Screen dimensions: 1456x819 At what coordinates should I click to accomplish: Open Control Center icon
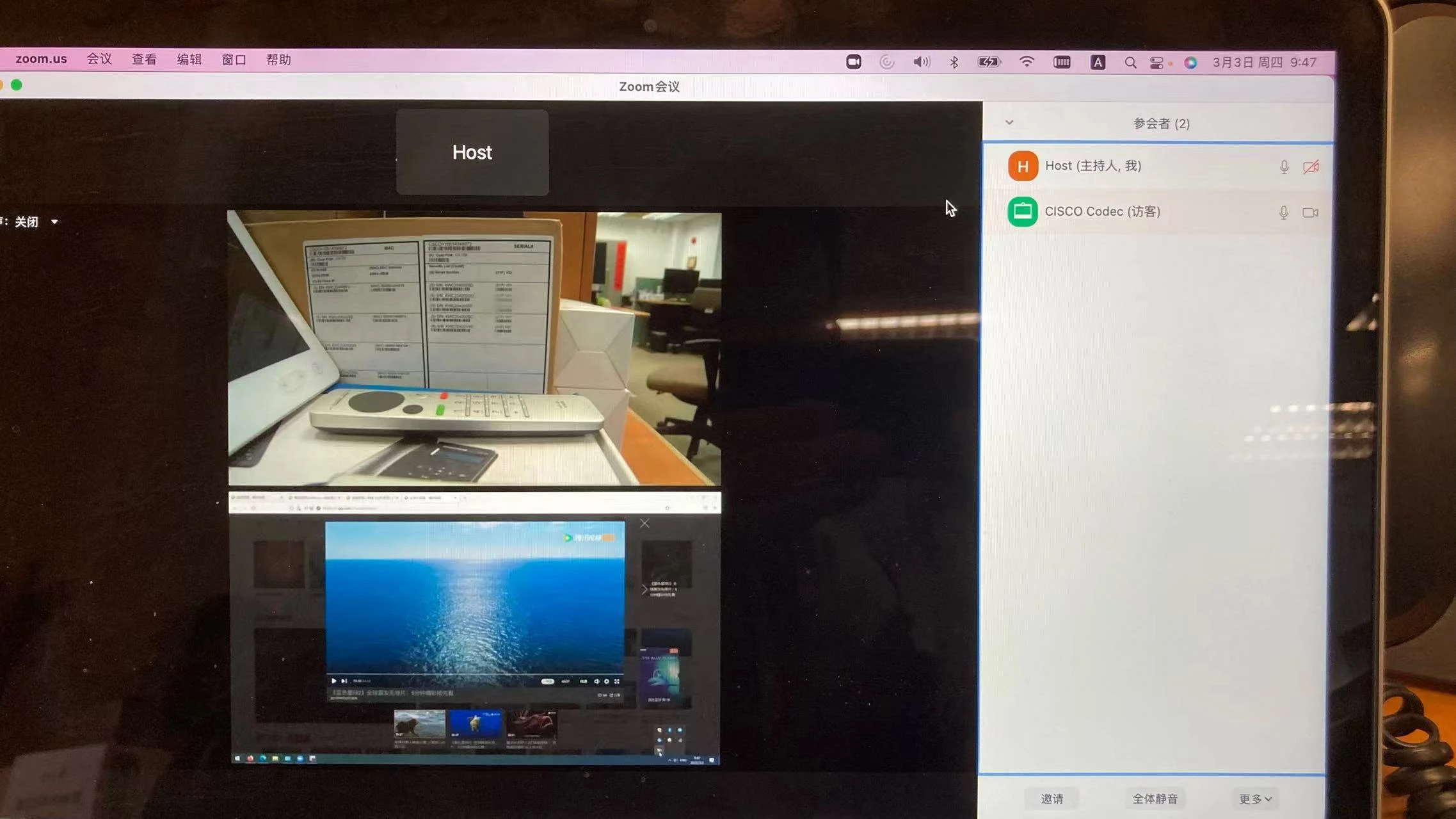coord(1156,63)
